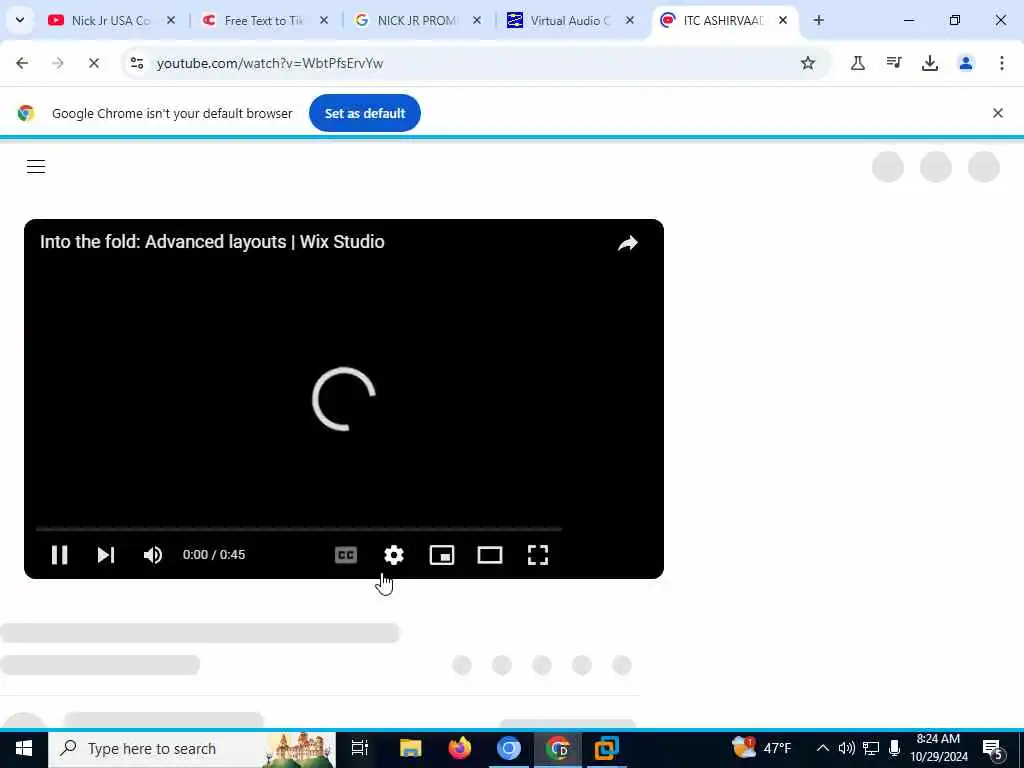The image size is (1024, 768).
Task: Click the 0:00 / 0:45 time display
Action: click(x=214, y=554)
